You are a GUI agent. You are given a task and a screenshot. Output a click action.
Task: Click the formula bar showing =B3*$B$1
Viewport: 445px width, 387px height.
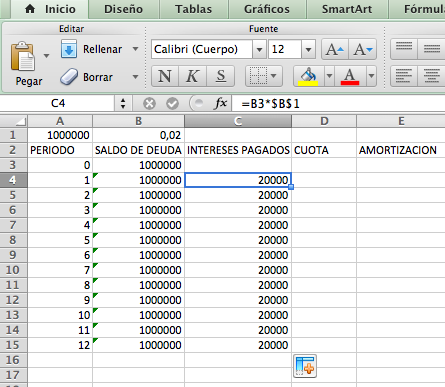338,104
